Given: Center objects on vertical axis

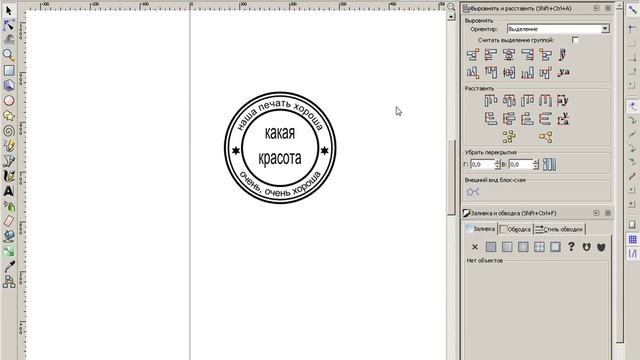Looking at the screenshot, I should 509,54.
